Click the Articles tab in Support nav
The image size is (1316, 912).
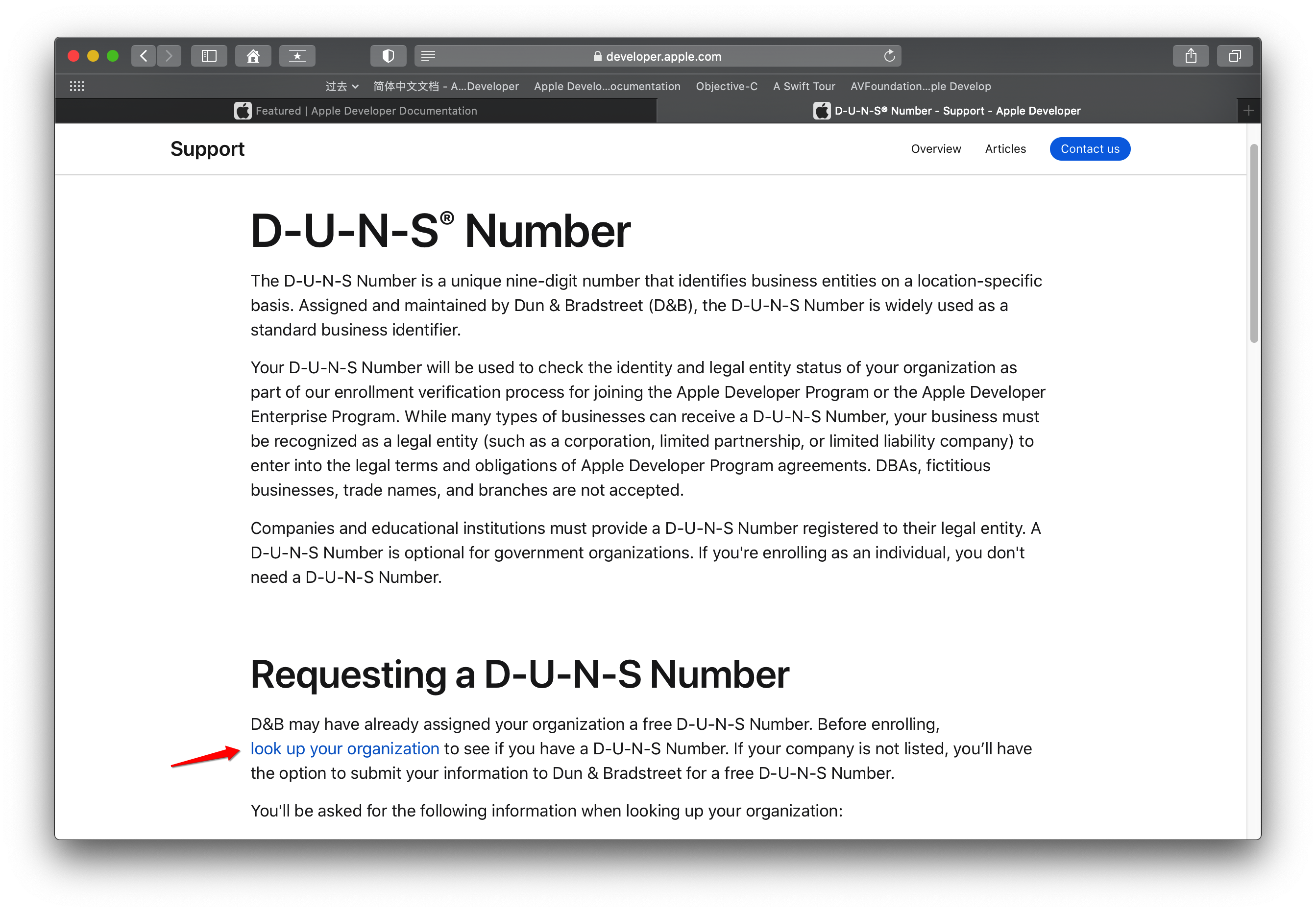tap(1004, 149)
